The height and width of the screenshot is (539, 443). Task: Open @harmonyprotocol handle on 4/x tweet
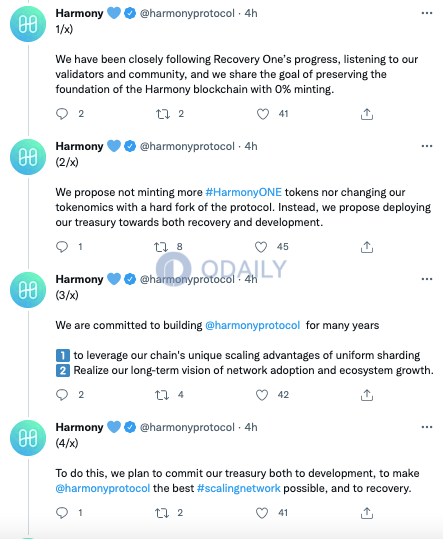tap(187, 427)
